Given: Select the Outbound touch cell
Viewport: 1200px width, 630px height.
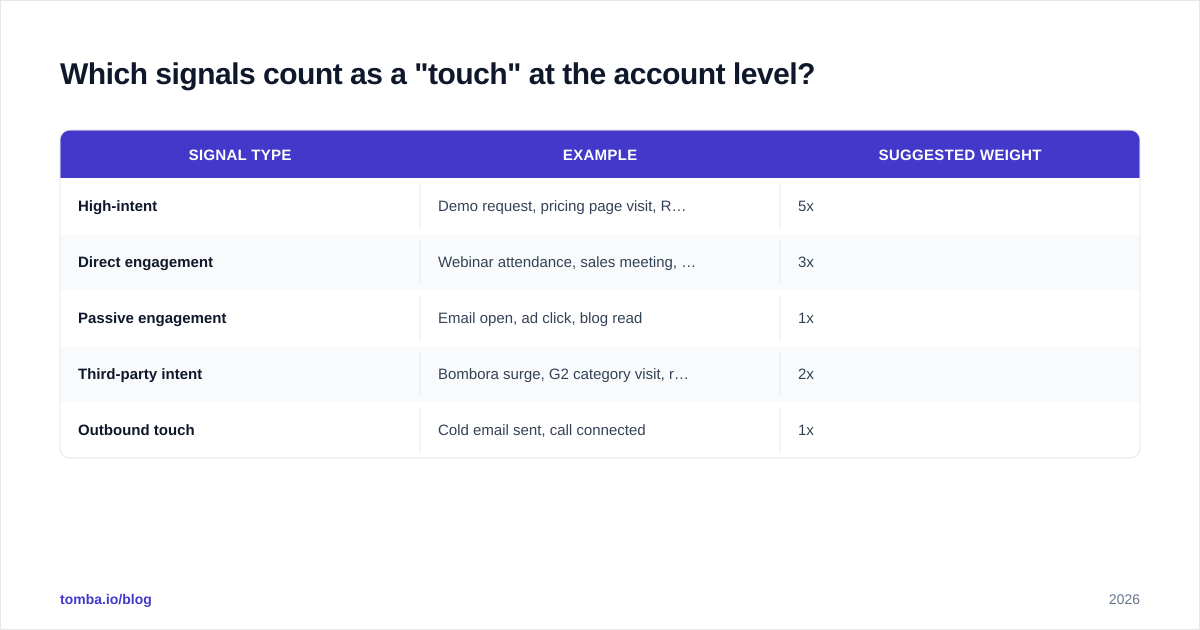Looking at the screenshot, I should click(240, 430).
